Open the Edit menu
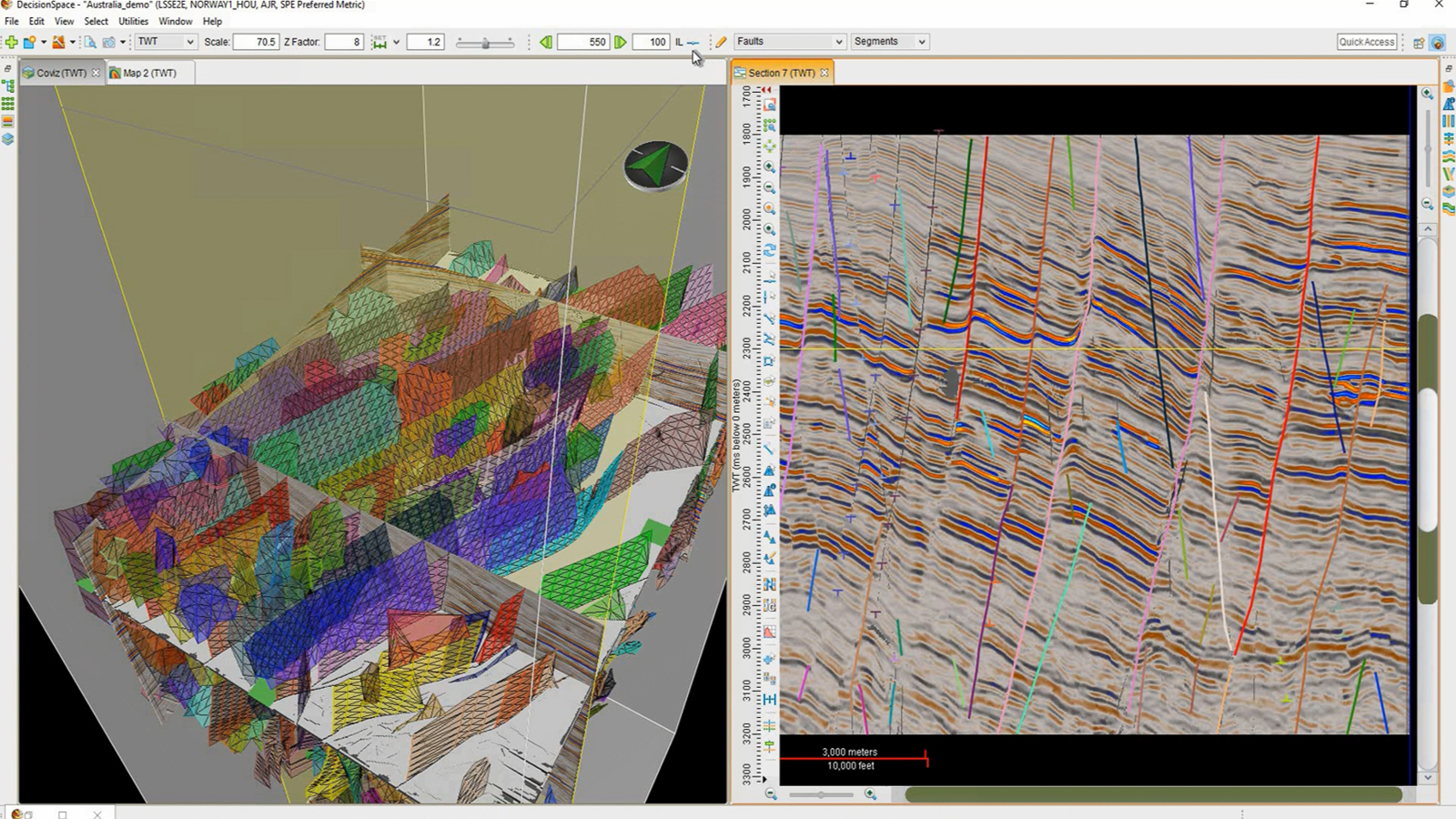 (36, 21)
